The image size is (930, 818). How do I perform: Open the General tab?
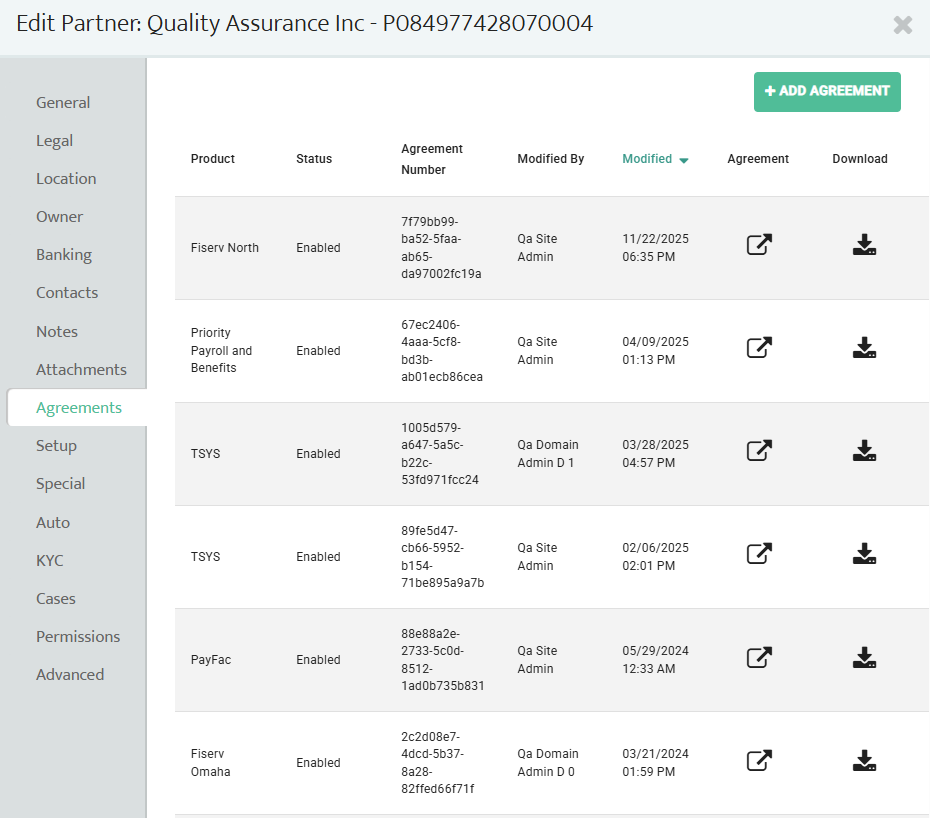[63, 103]
